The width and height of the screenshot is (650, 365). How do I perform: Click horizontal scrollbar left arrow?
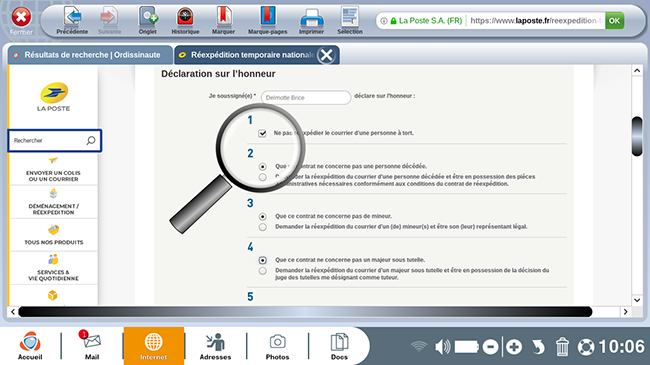pyautogui.click(x=13, y=311)
